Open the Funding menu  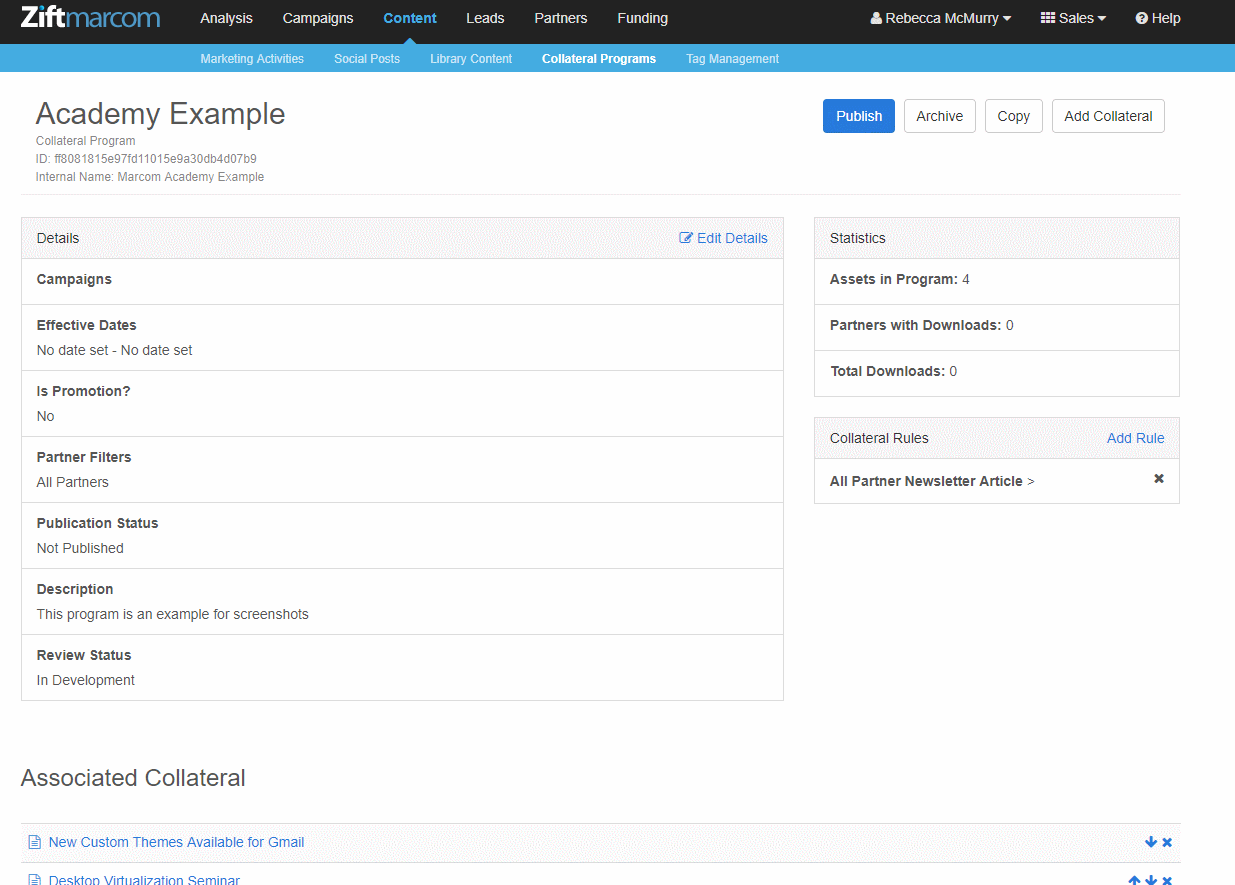pos(643,18)
